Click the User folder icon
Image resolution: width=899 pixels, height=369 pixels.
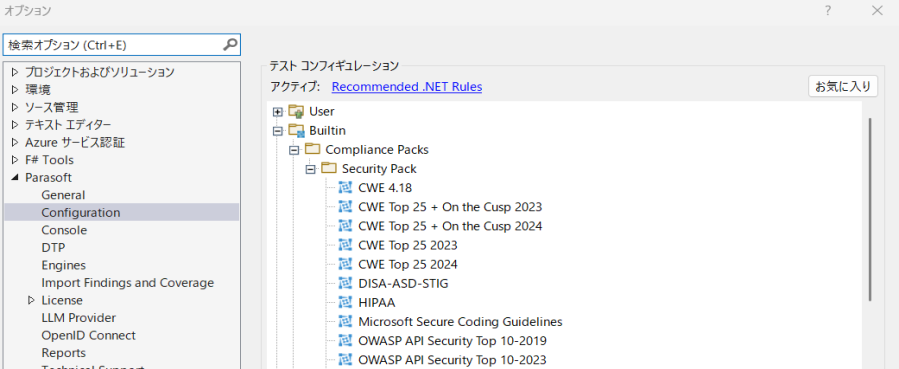tap(296, 111)
